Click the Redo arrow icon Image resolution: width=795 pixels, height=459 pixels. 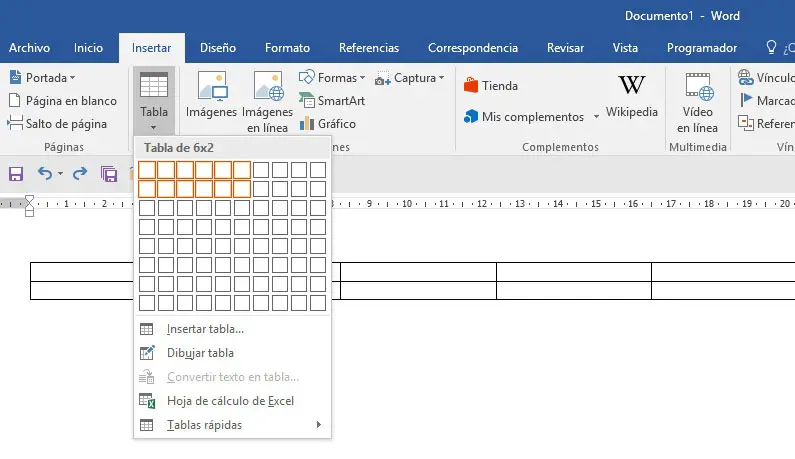(79, 173)
